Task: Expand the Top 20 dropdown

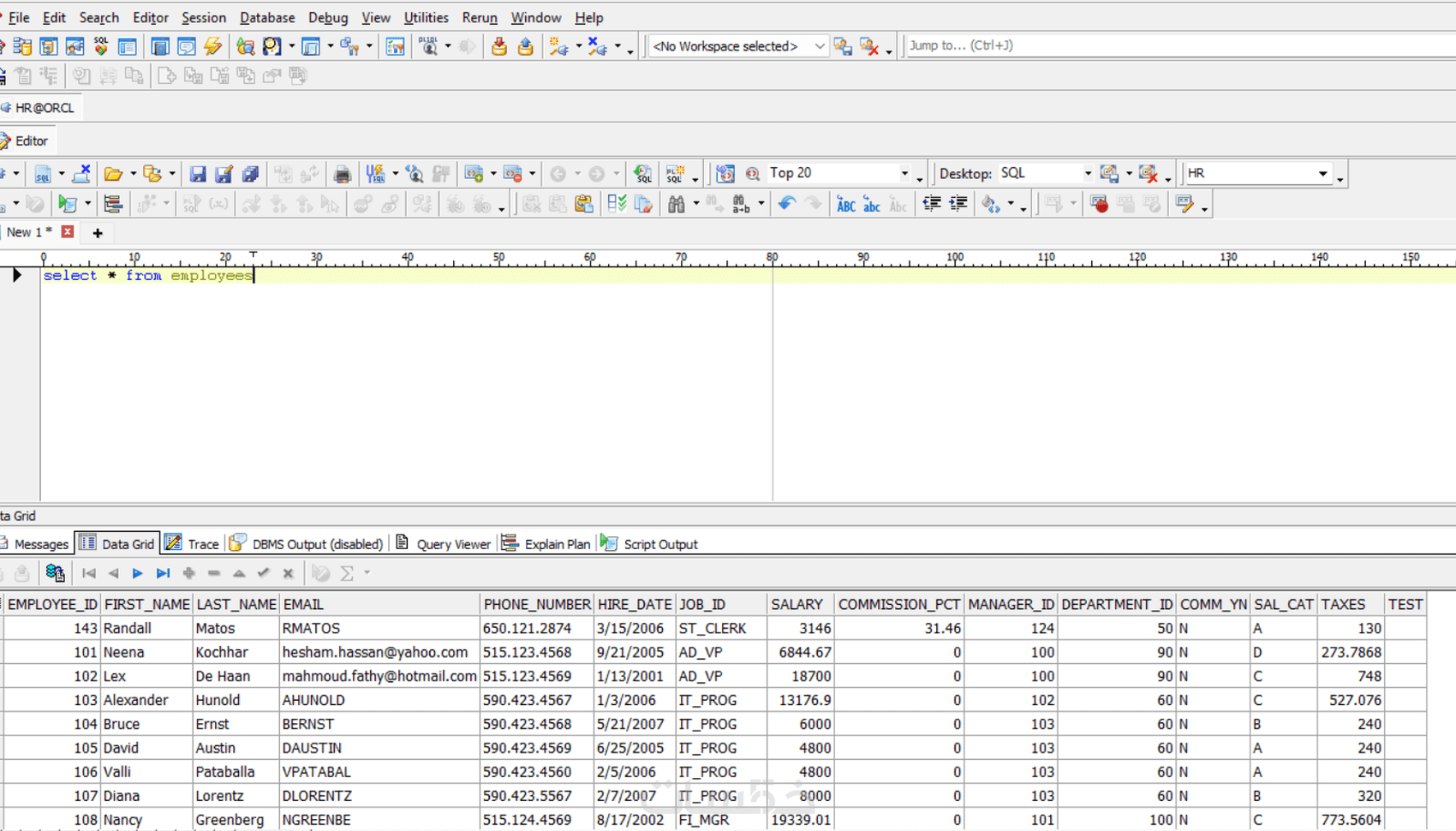Action: coord(904,174)
